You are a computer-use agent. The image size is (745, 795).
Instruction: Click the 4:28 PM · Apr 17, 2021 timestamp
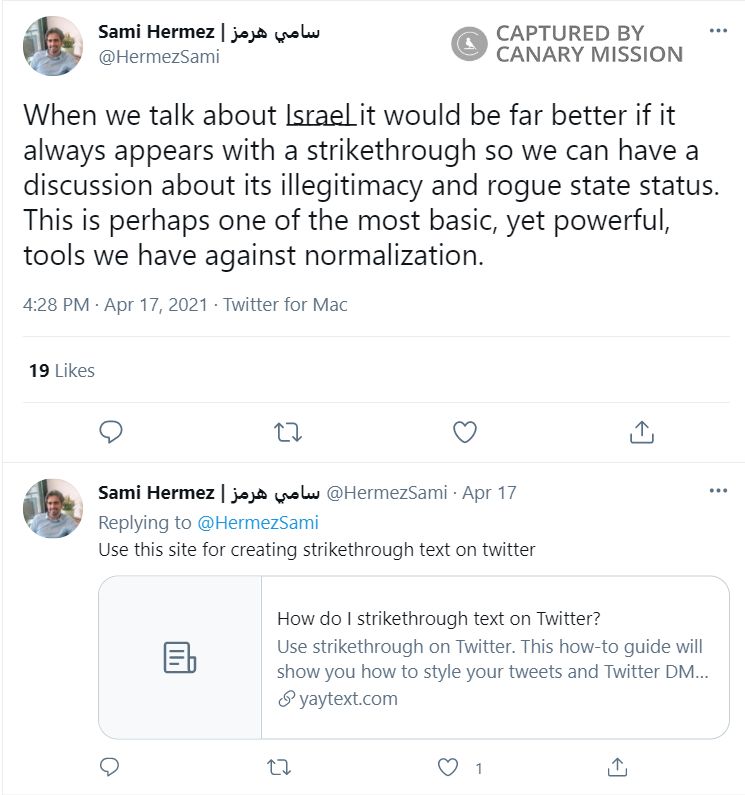click(x=115, y=305)
